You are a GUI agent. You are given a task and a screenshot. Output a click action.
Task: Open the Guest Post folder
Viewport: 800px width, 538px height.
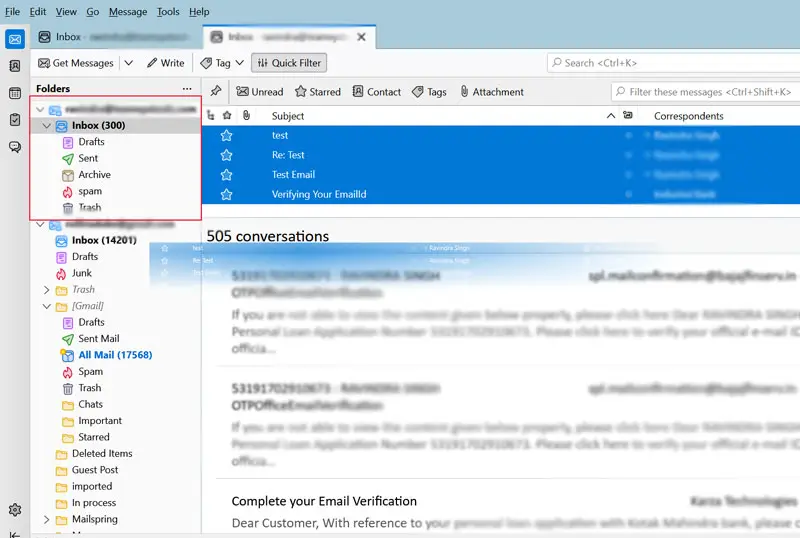[95, 470]
